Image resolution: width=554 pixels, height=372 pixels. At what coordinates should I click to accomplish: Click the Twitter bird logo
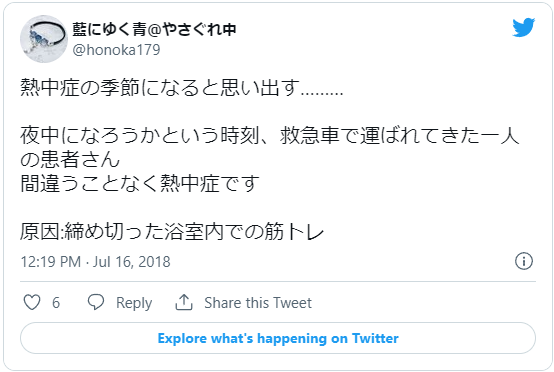pyautogui.click(x=524, y=28)
